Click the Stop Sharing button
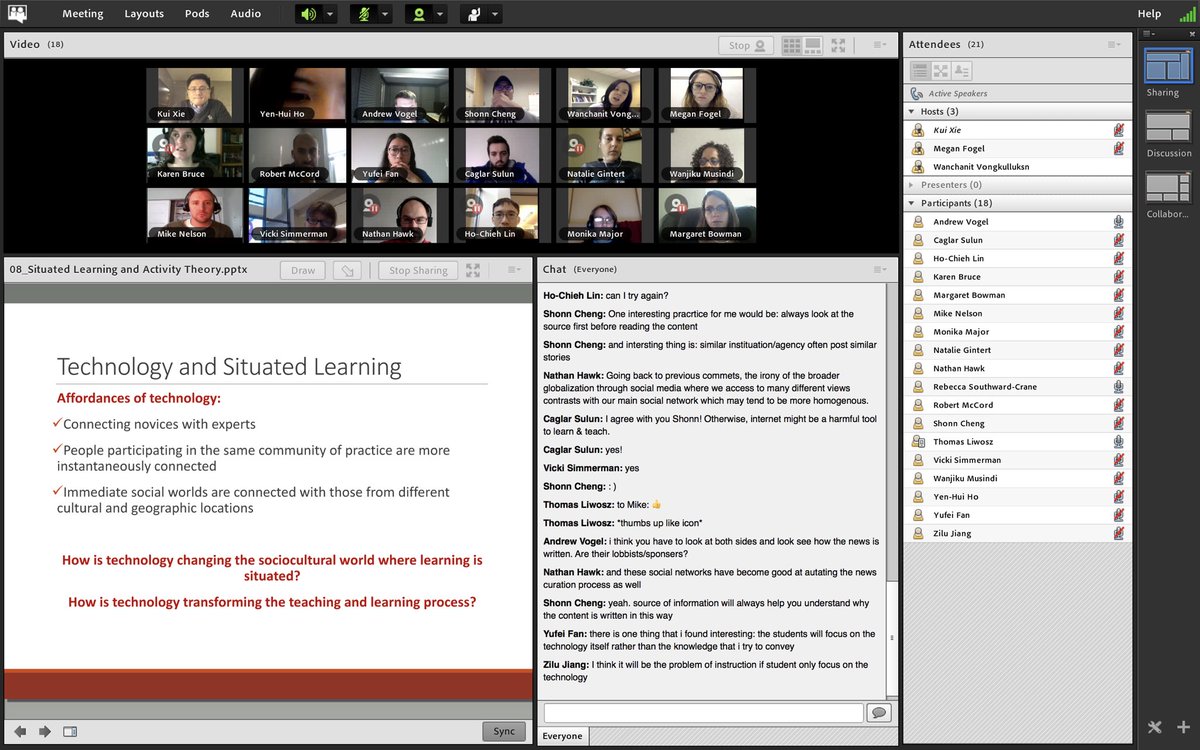Screen dimensions: 1200x750 pos(417,269)
